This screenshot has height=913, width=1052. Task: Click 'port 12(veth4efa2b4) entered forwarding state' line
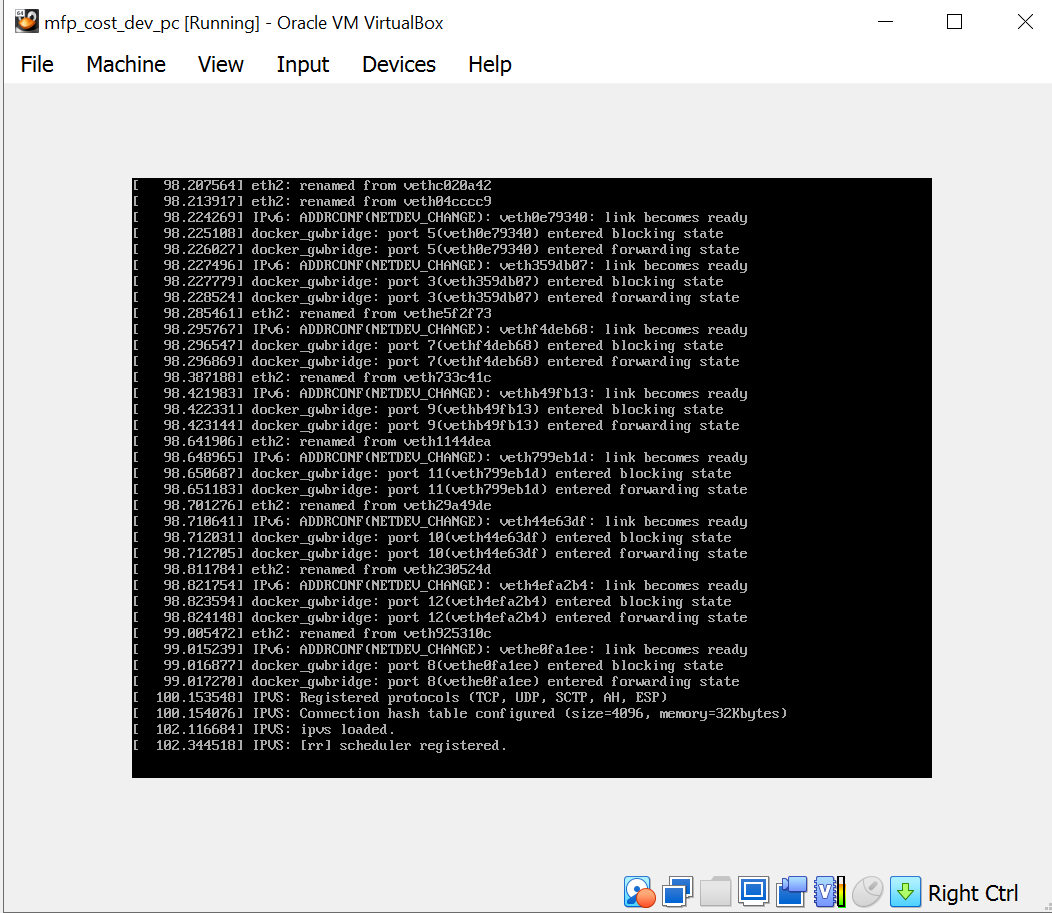click(440, 617)
